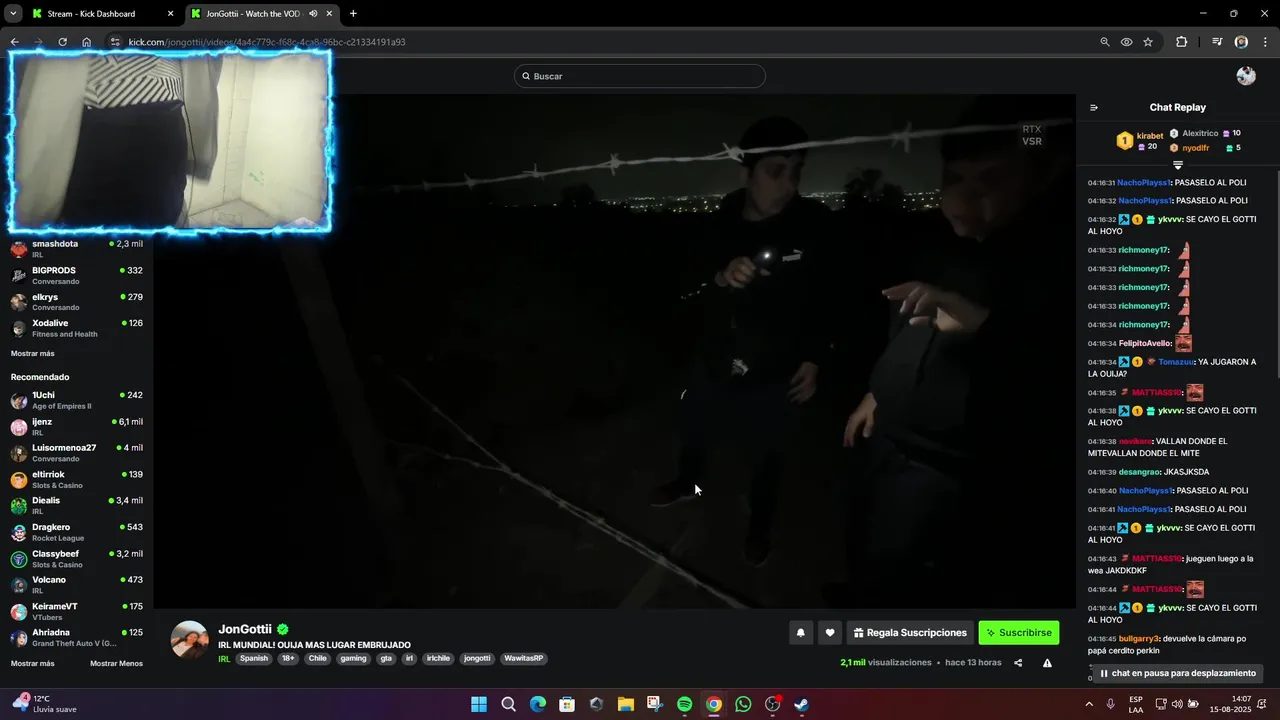The height and width of the screenshot is (720, 1280).
Task: Open File Explorer from the taskbar
Action: [626, 704]
